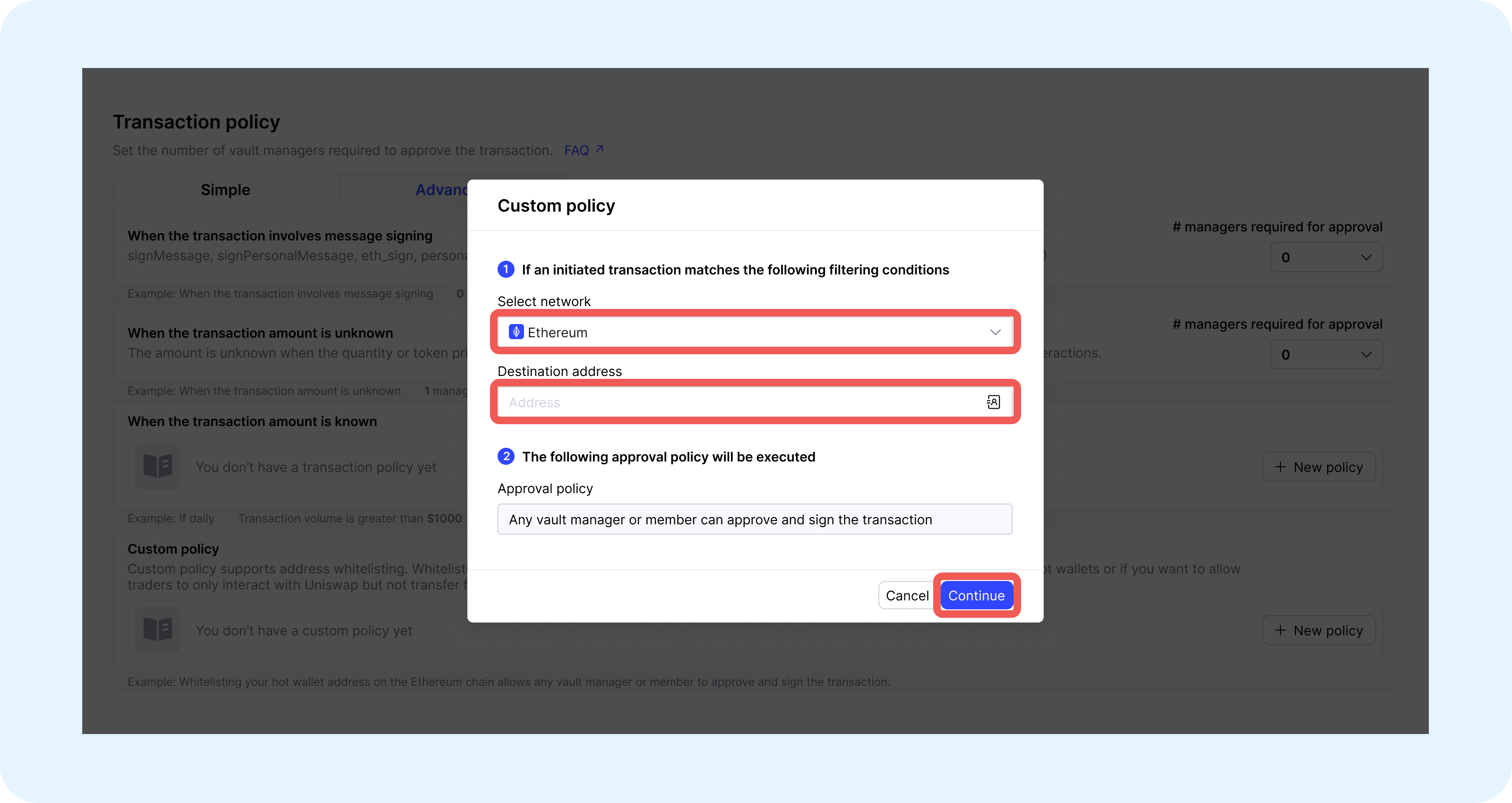This screenshot has height=803, width=1512.
Task: Click the book icon beside transaction policy placeholder
Action: coord(157,467)
